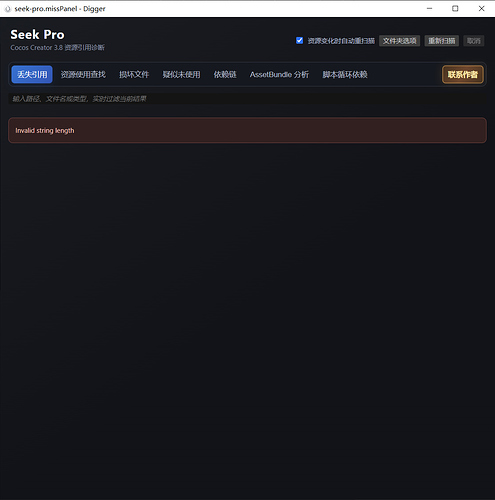Click the greyed-out 取消 cancel button
This screenshot has width=495, height=500.
click(x=474, y=41)
